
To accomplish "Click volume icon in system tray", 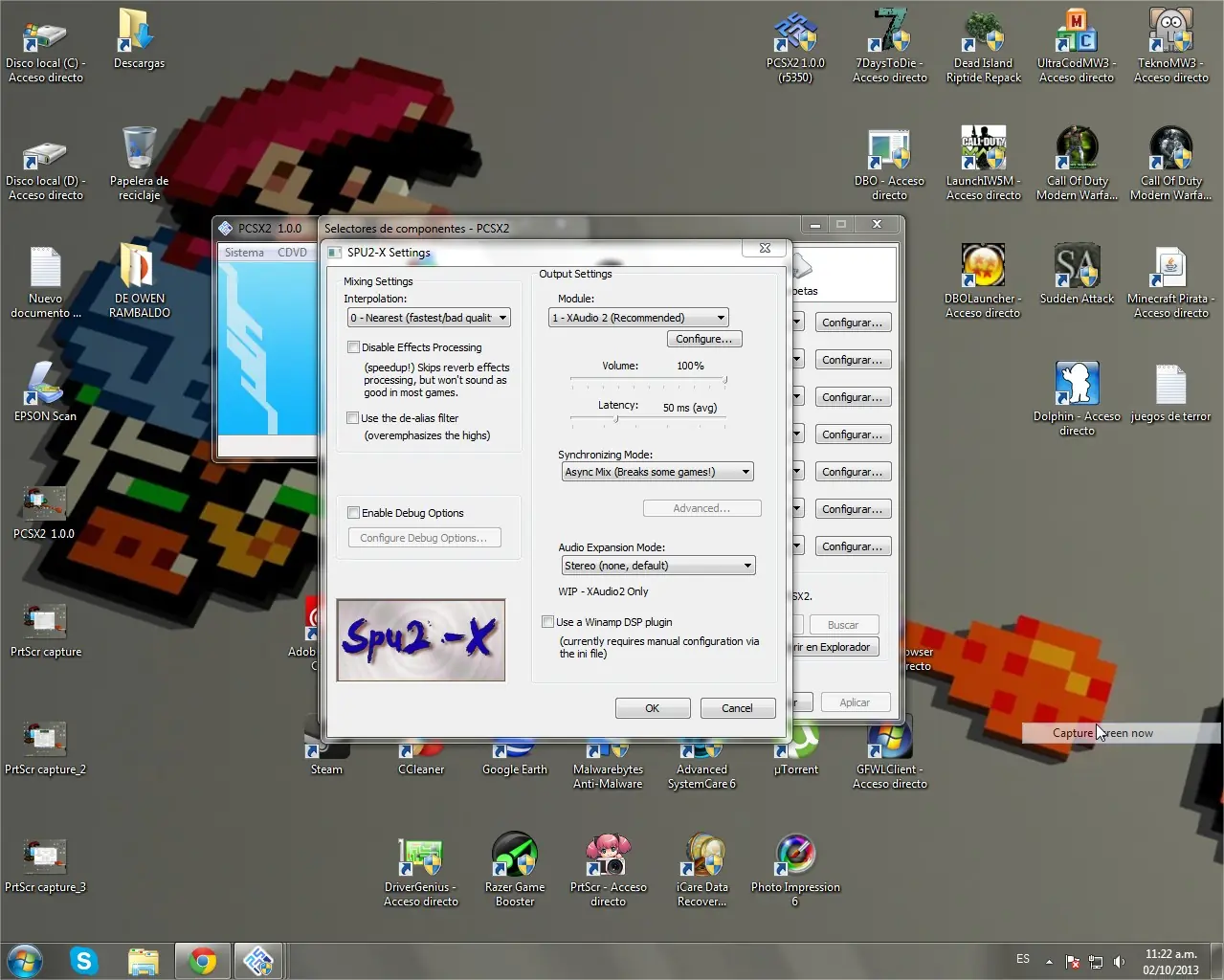I will 1119,961.
